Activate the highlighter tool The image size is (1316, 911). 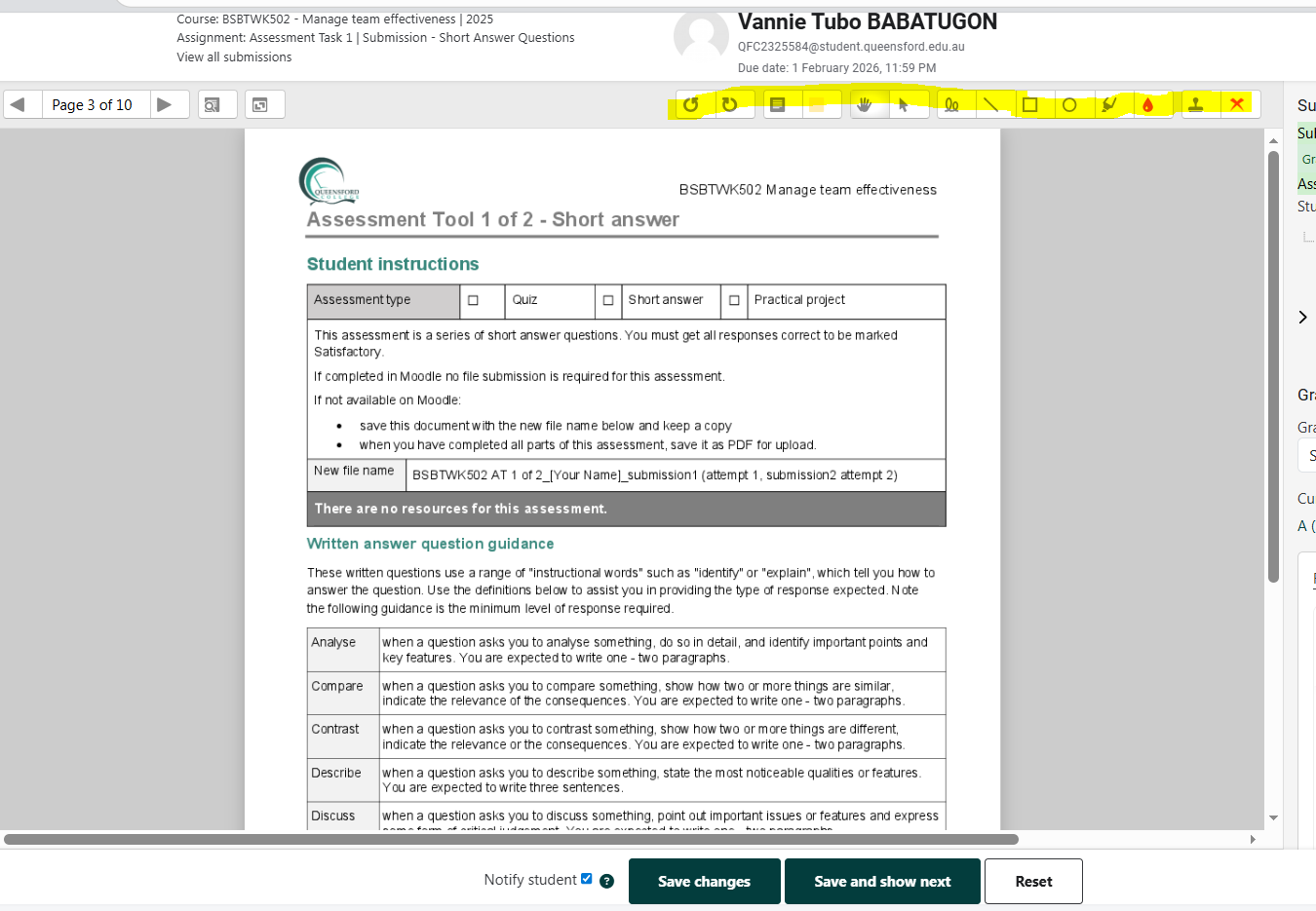tap(1108, 105)
